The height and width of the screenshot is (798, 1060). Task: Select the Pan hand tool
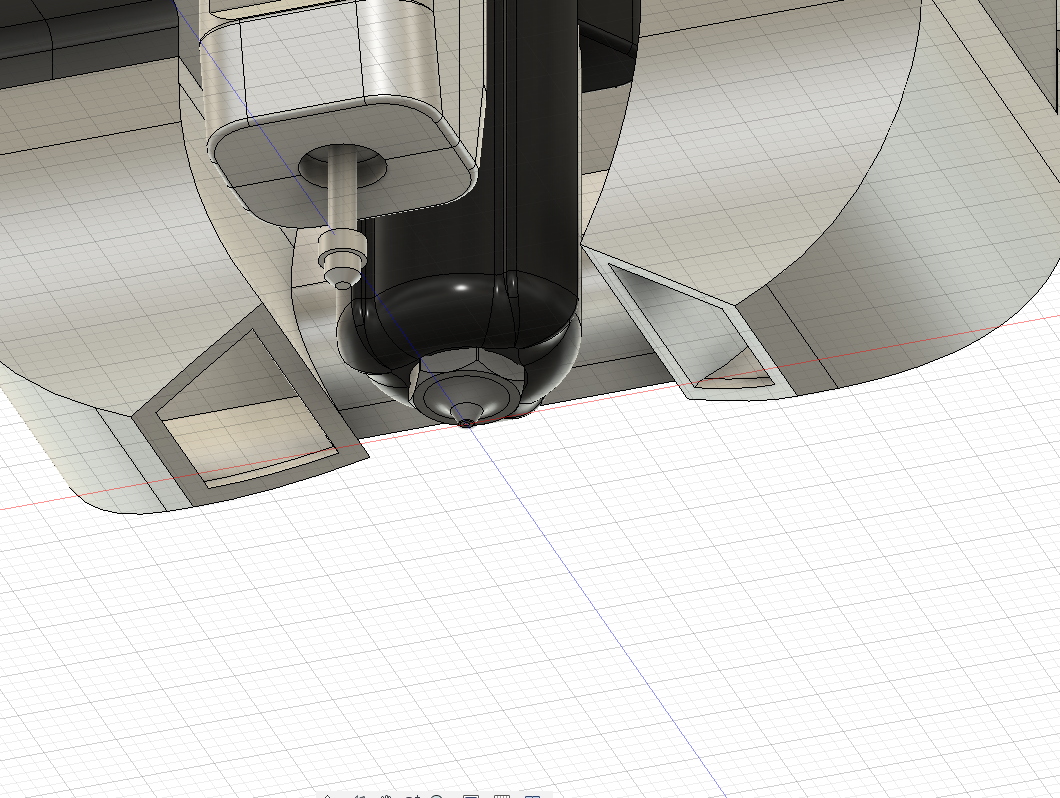tap(386, 796)
